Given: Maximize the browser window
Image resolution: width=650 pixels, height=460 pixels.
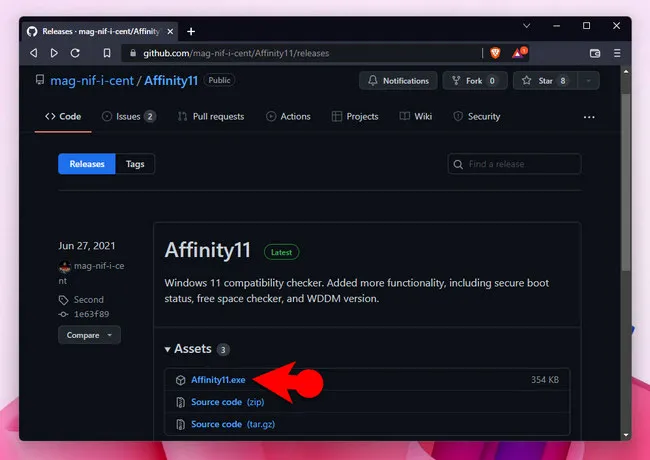Looking at the screenshot, I should [587, 26].
